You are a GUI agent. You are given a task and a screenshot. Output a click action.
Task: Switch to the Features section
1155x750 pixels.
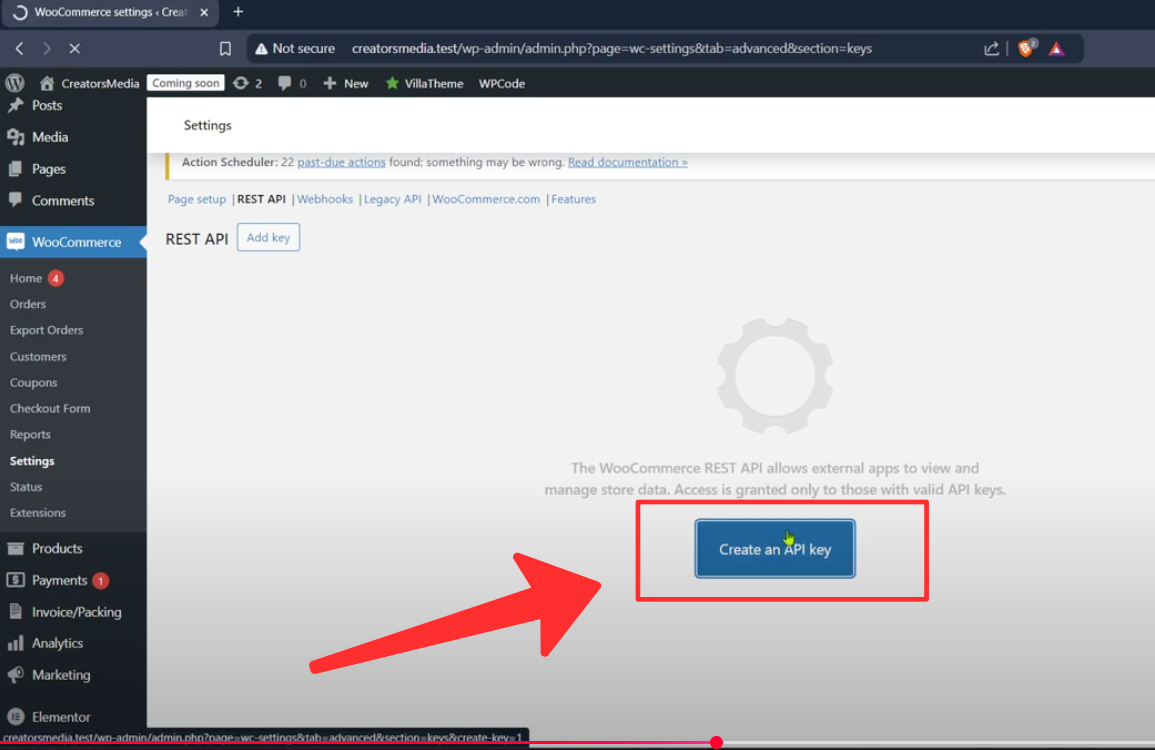coord(573,199)
